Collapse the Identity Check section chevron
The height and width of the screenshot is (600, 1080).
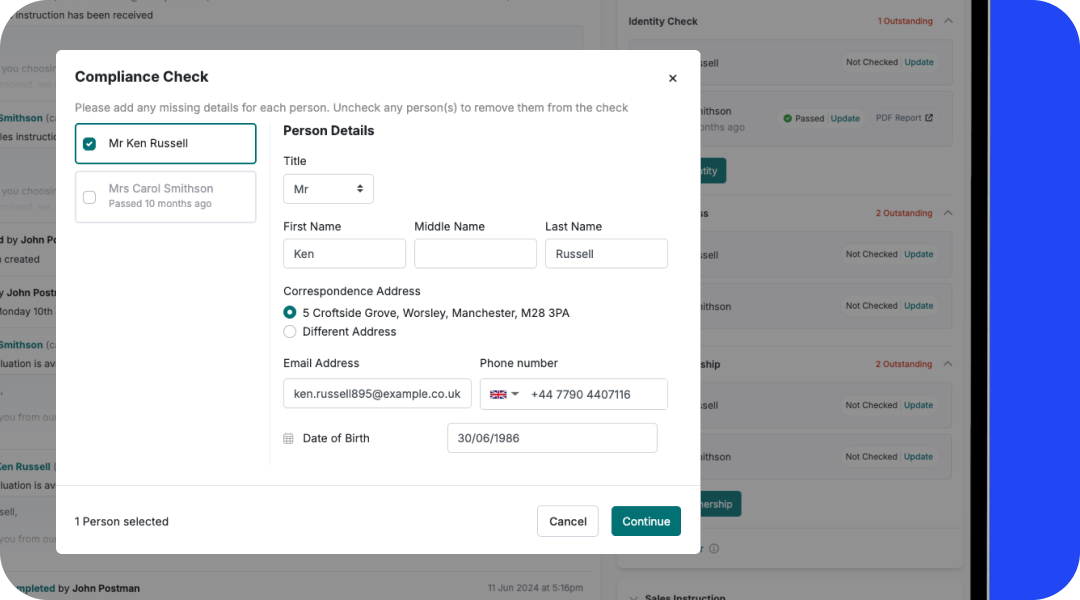pos(948,21)
